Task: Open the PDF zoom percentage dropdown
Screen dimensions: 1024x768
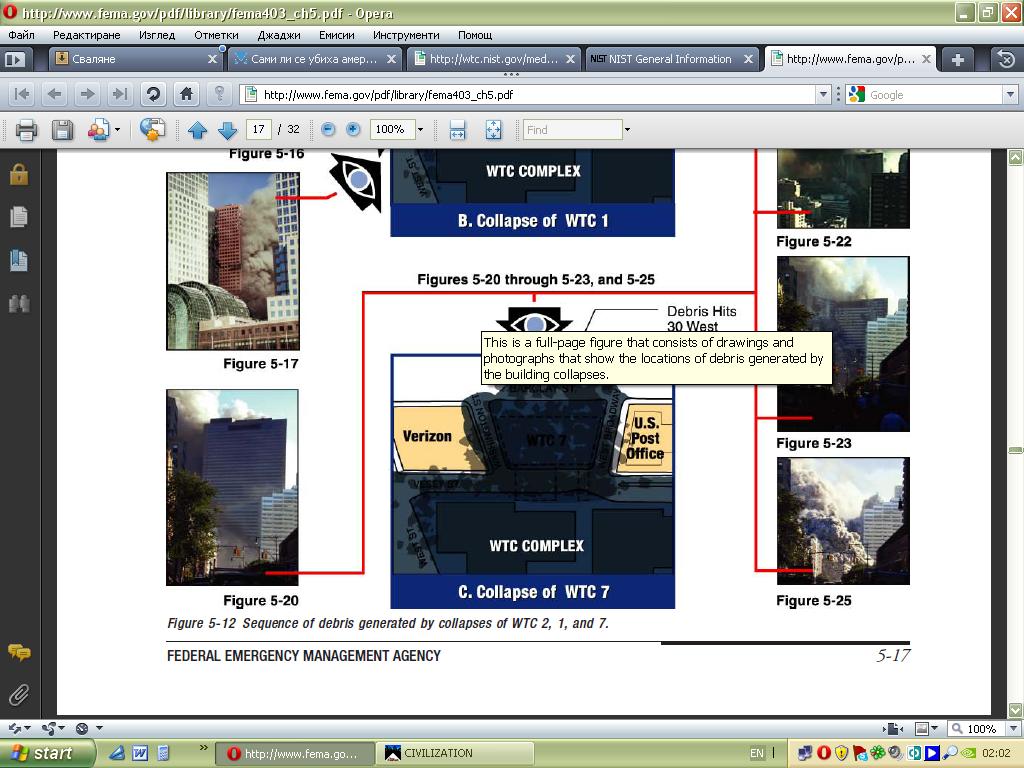Action: click(420, 130)
